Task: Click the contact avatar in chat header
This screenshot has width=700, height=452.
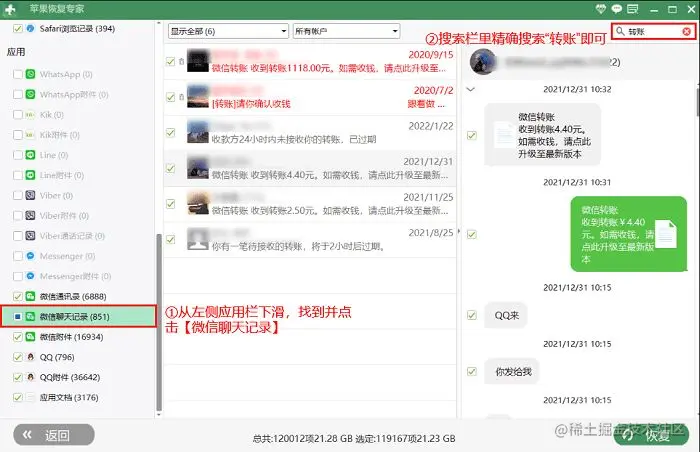Action: tap(483, 62)
